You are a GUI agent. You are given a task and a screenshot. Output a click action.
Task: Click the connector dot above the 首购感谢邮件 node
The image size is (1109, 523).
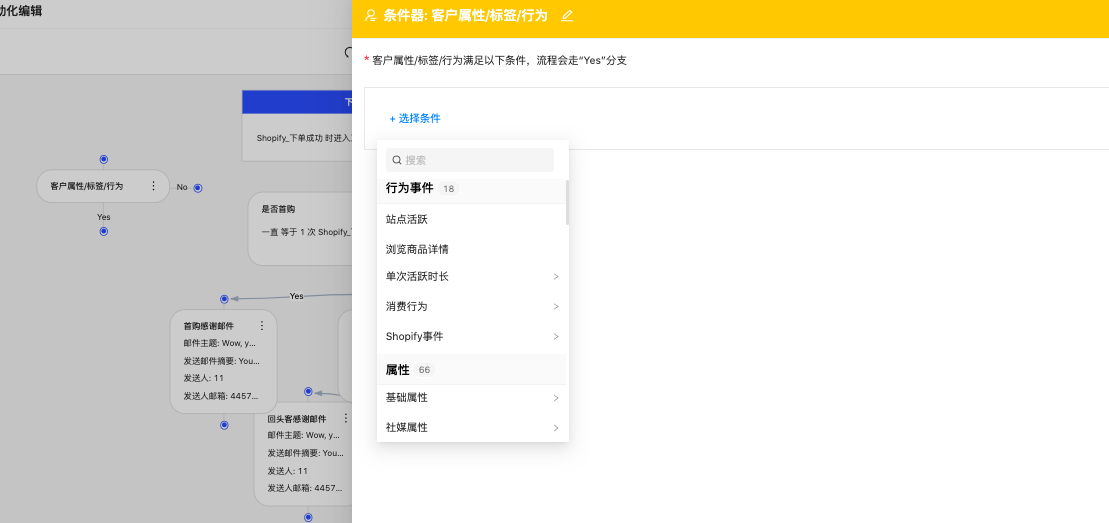click(224, 299)
